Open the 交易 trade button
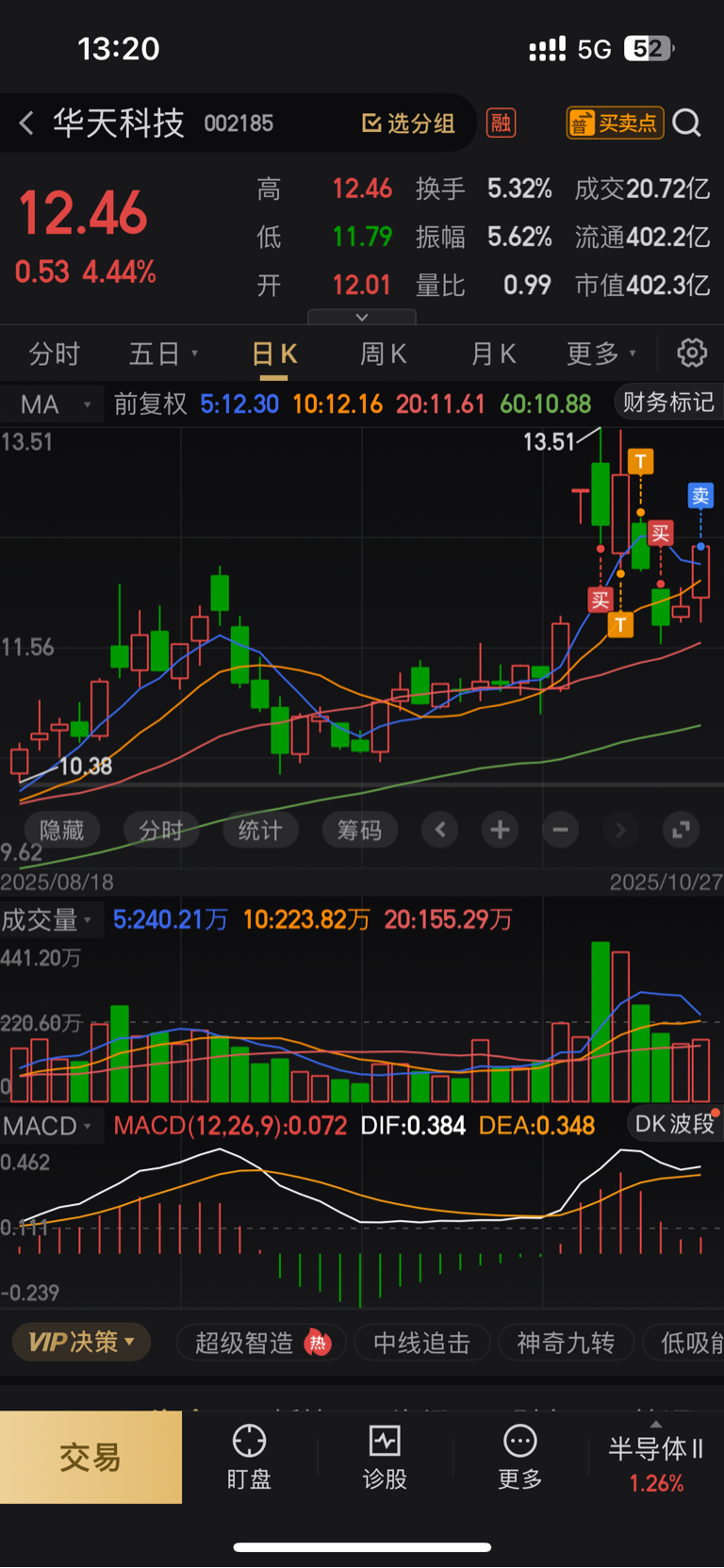 click(x=90, y=1458)
